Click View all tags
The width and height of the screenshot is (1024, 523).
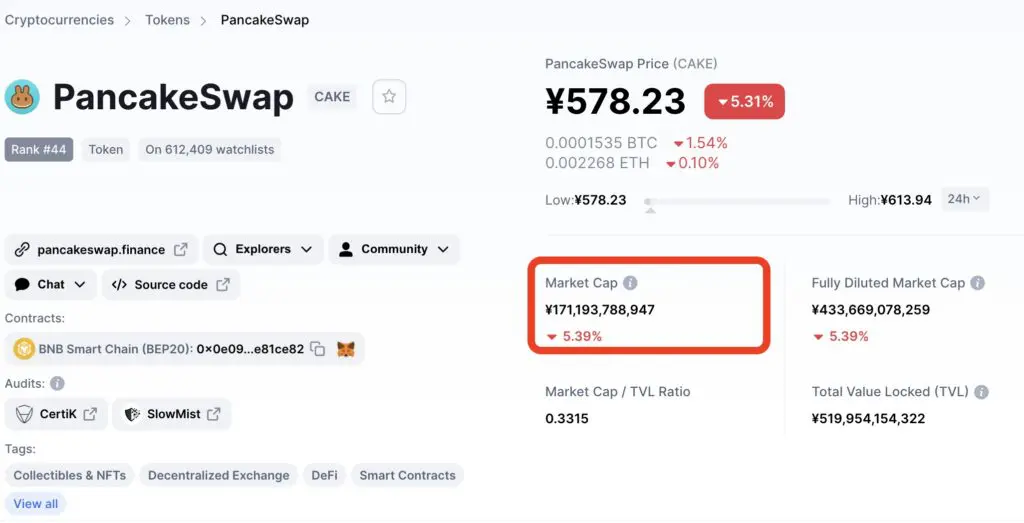(36, 503)
